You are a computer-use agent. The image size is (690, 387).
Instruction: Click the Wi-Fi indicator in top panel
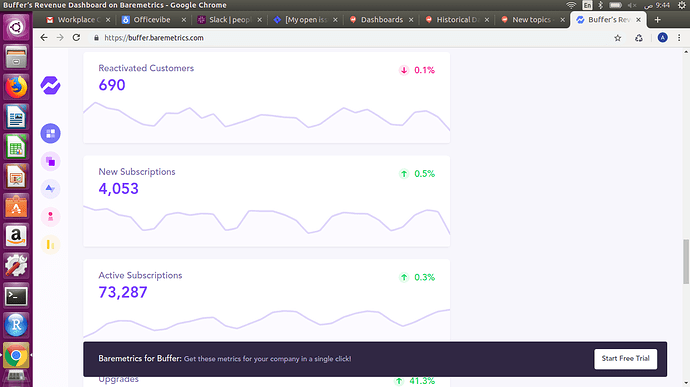click(x=571, y=5)
